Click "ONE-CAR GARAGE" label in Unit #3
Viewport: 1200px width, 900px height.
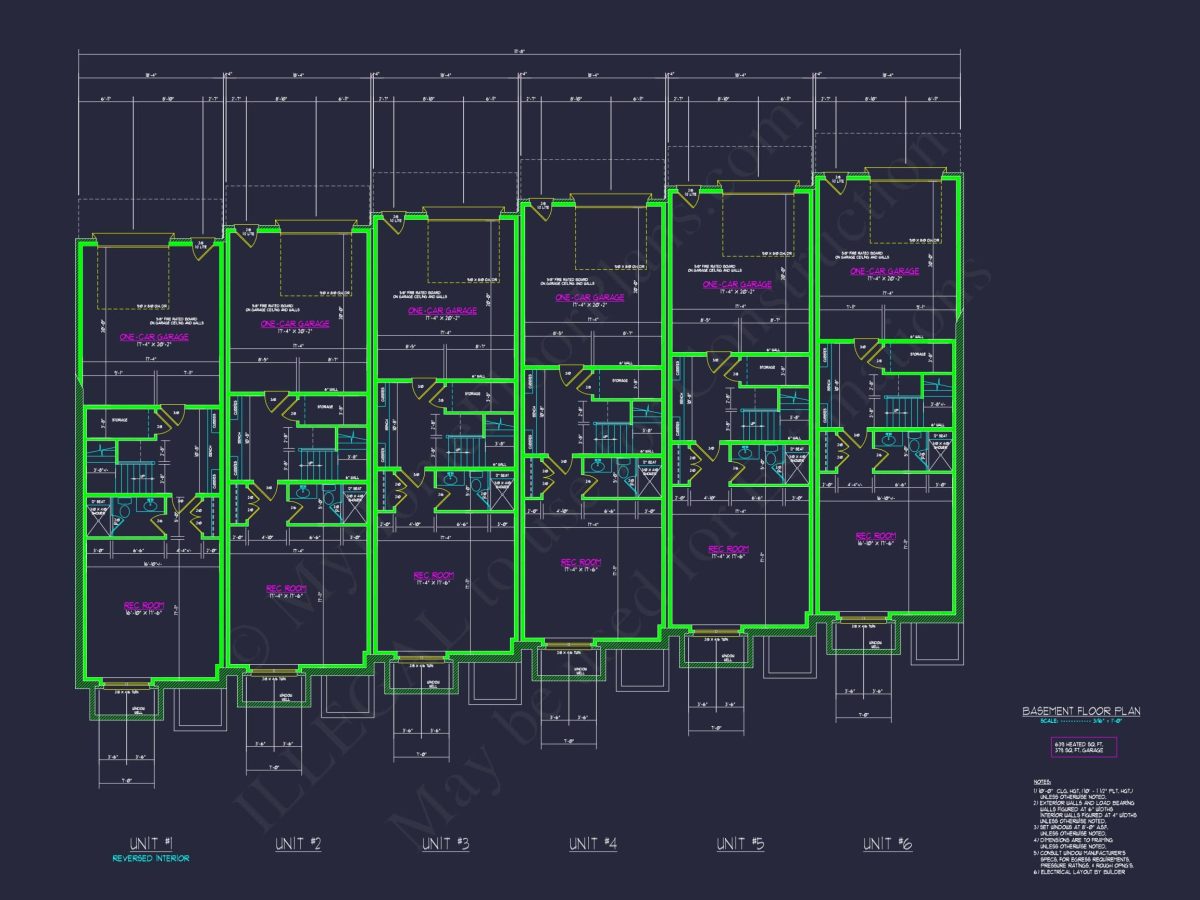point(442,311)
